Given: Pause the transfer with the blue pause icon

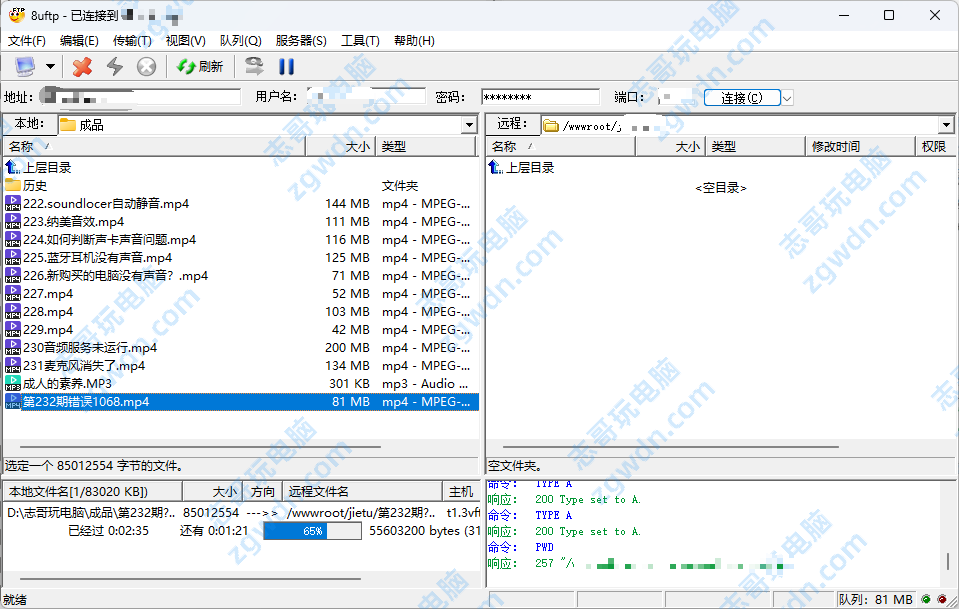Looking at the screenshot, I should pos(286,66).
